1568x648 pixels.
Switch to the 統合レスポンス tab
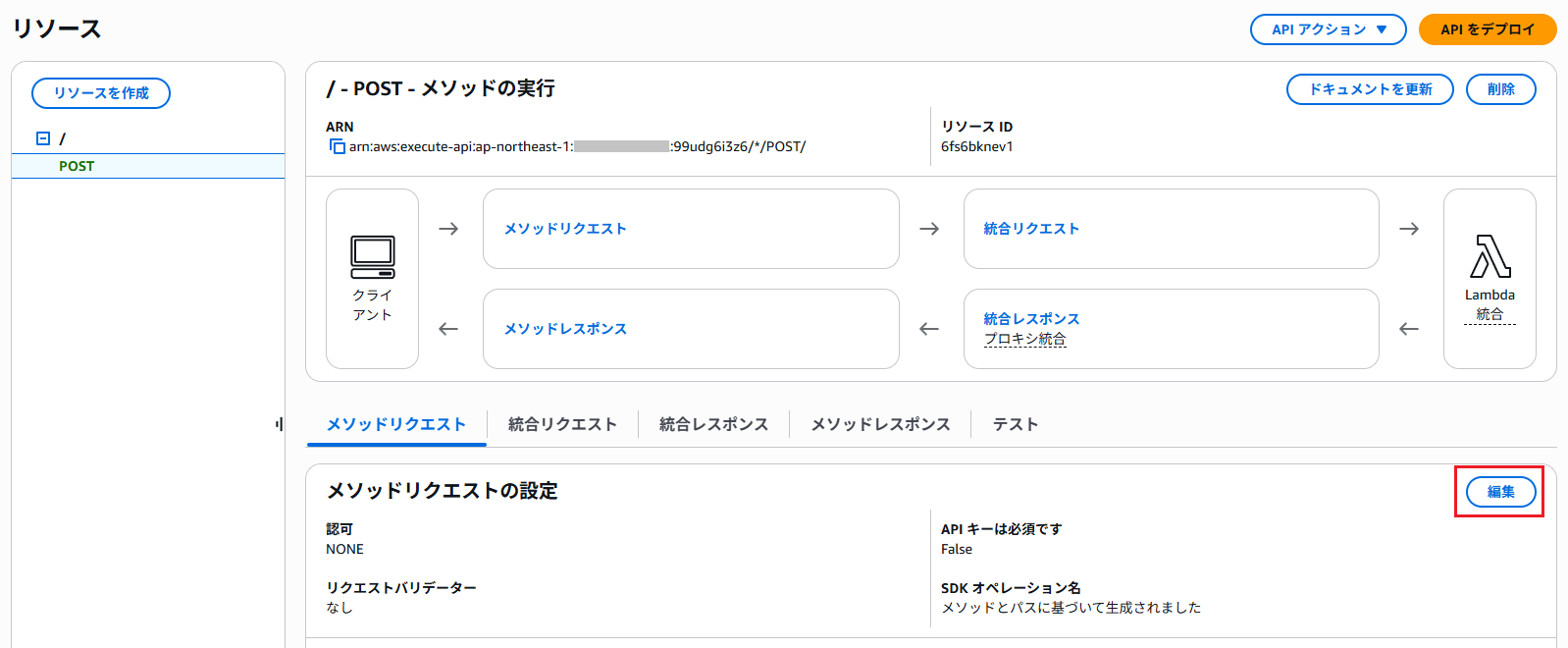[713, 424]
